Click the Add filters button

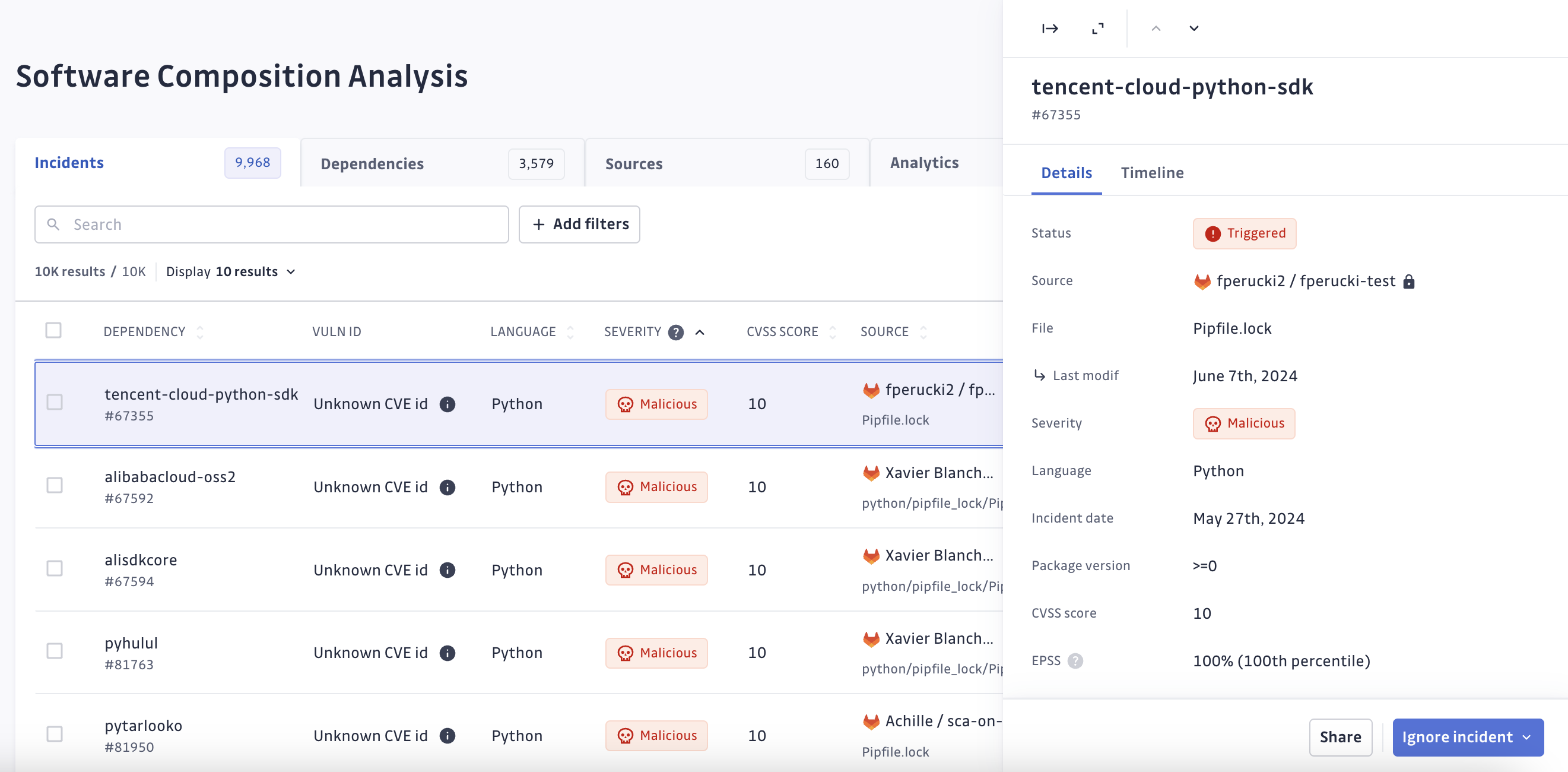[x=579, y=224]
